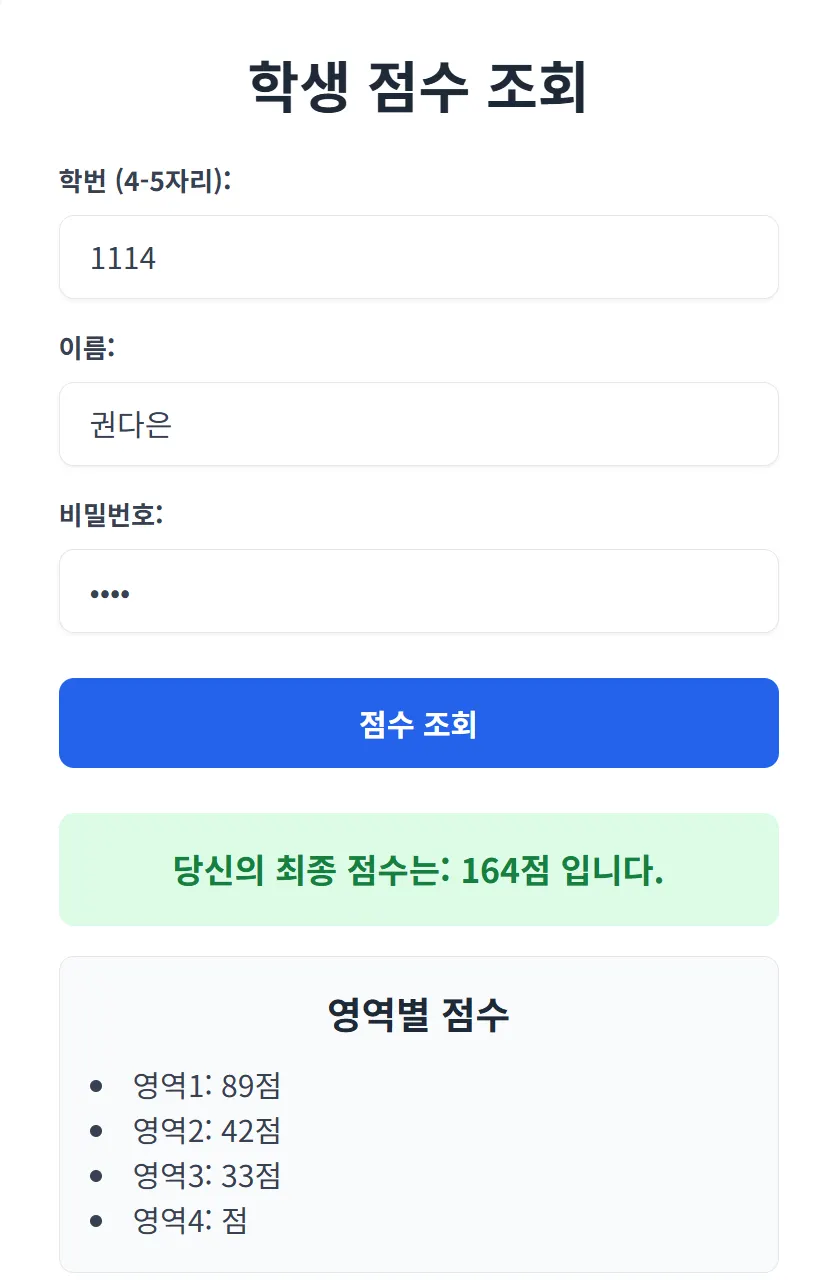836x1283 pixels.
Task: Click the bullet point before 영역1
Action: [x=96, y=1086]
